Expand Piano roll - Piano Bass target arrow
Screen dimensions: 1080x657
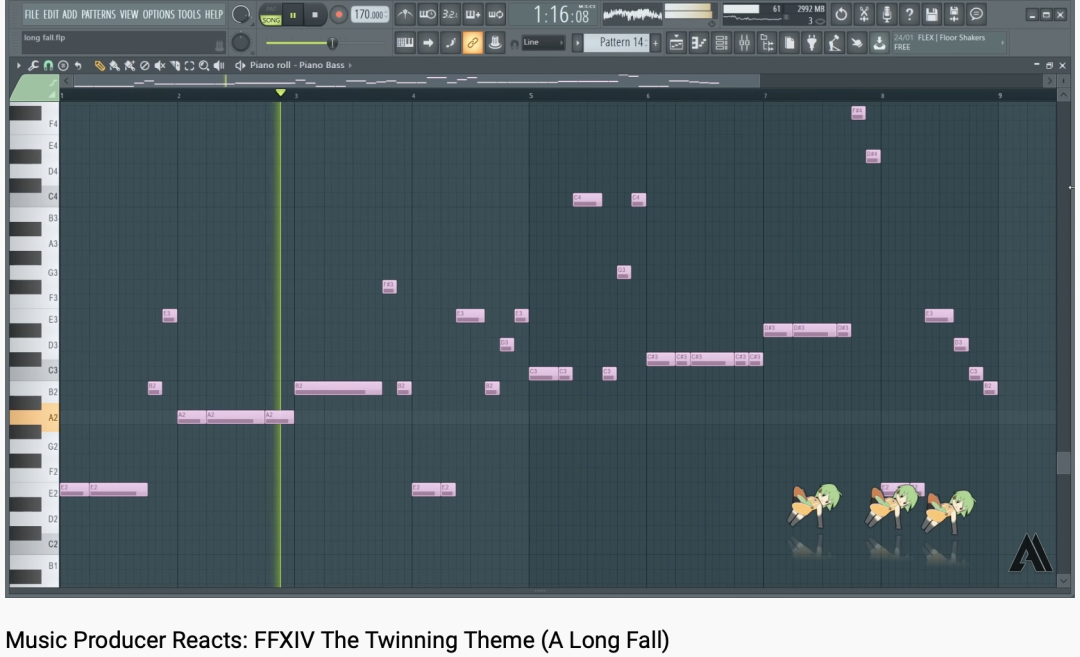(x=350, y=65)
